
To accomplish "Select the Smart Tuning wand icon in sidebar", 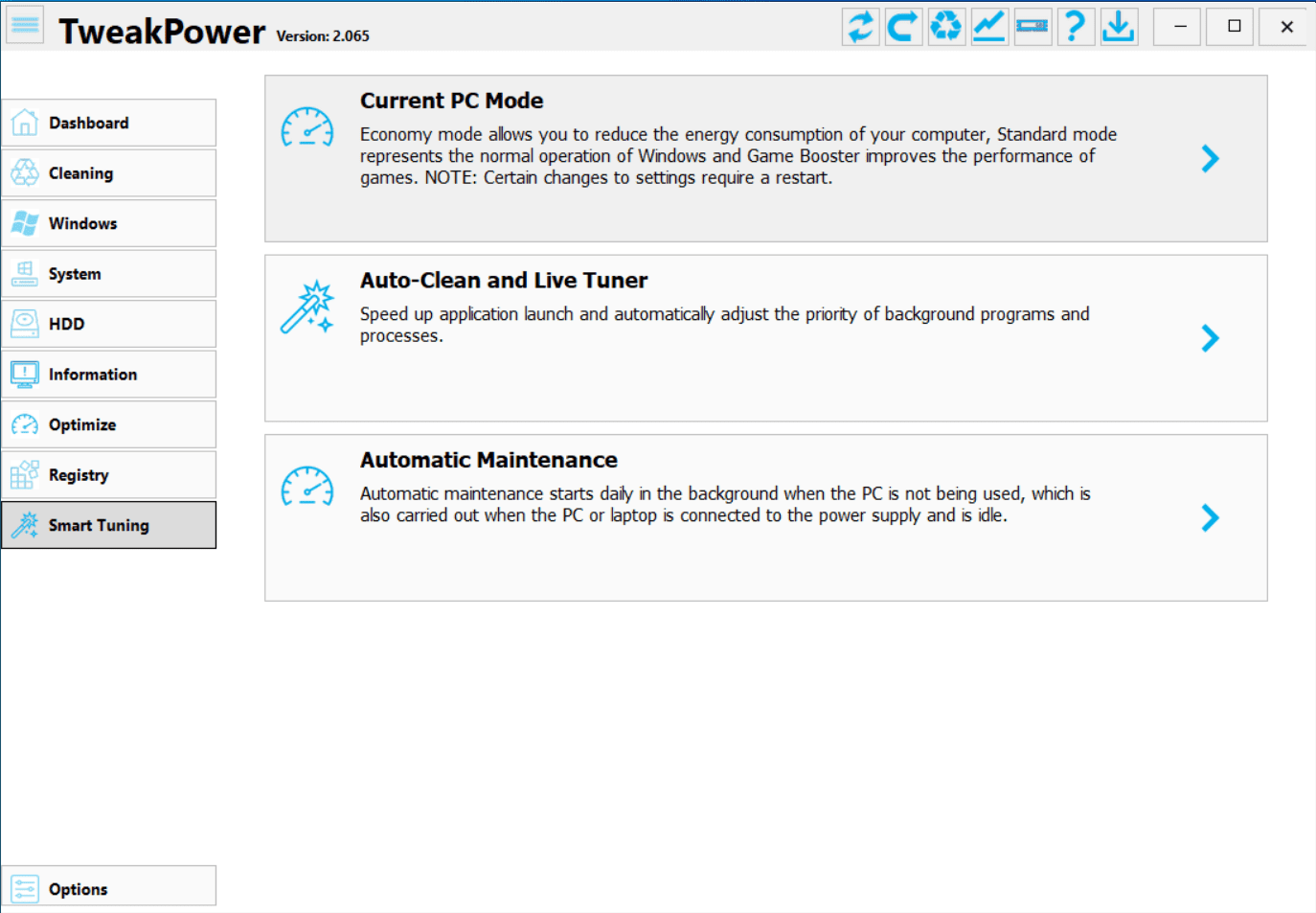I will coord(25,525).
